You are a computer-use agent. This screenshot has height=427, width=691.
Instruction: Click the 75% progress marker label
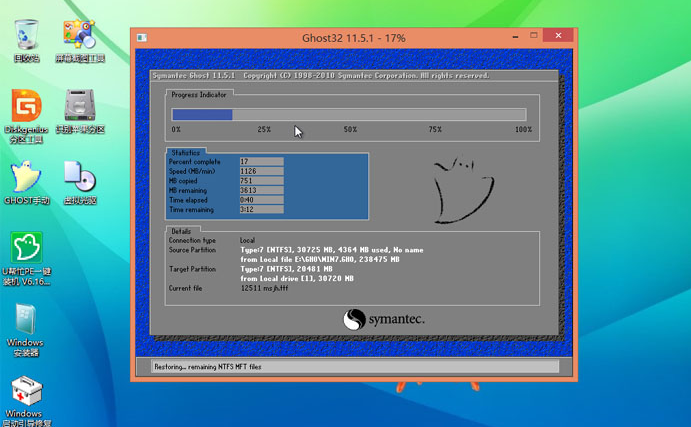click(435, 130)
